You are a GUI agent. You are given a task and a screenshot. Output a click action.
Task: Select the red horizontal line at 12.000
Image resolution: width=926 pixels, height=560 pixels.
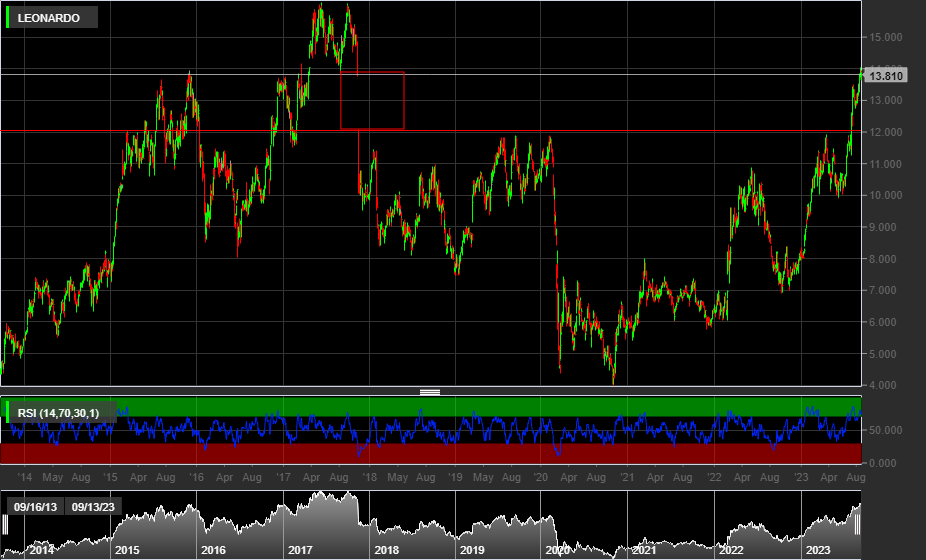(x=600, y=131)
